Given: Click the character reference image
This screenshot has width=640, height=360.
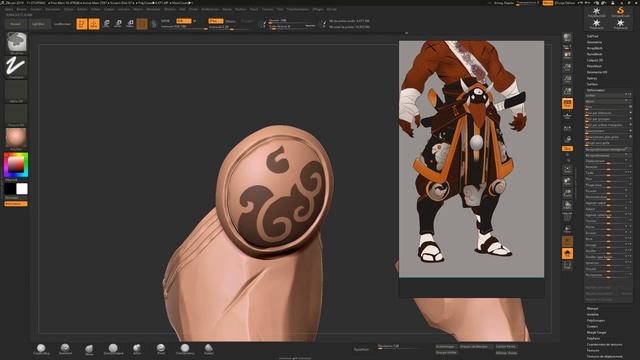Looking at the screenshot, I should coord(471,159).
